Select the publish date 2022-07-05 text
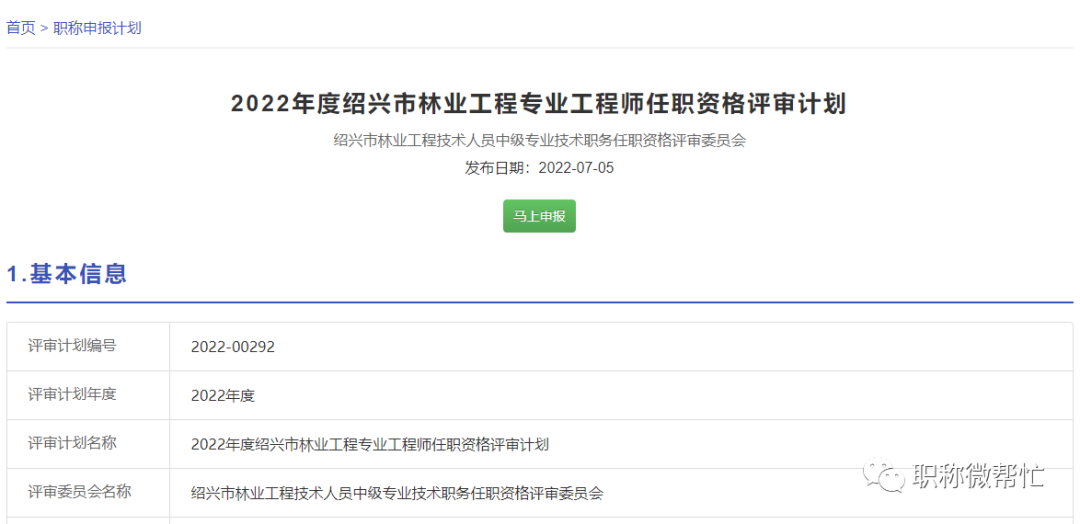Screen dimensions: 1080x524 tap(576, 168)
